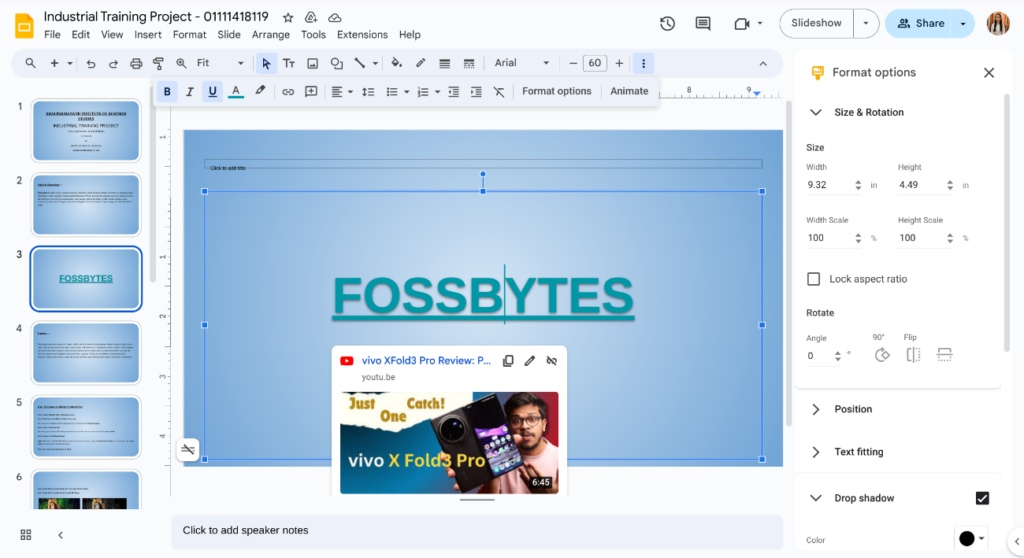Click the insert link icon

[288, 91]
